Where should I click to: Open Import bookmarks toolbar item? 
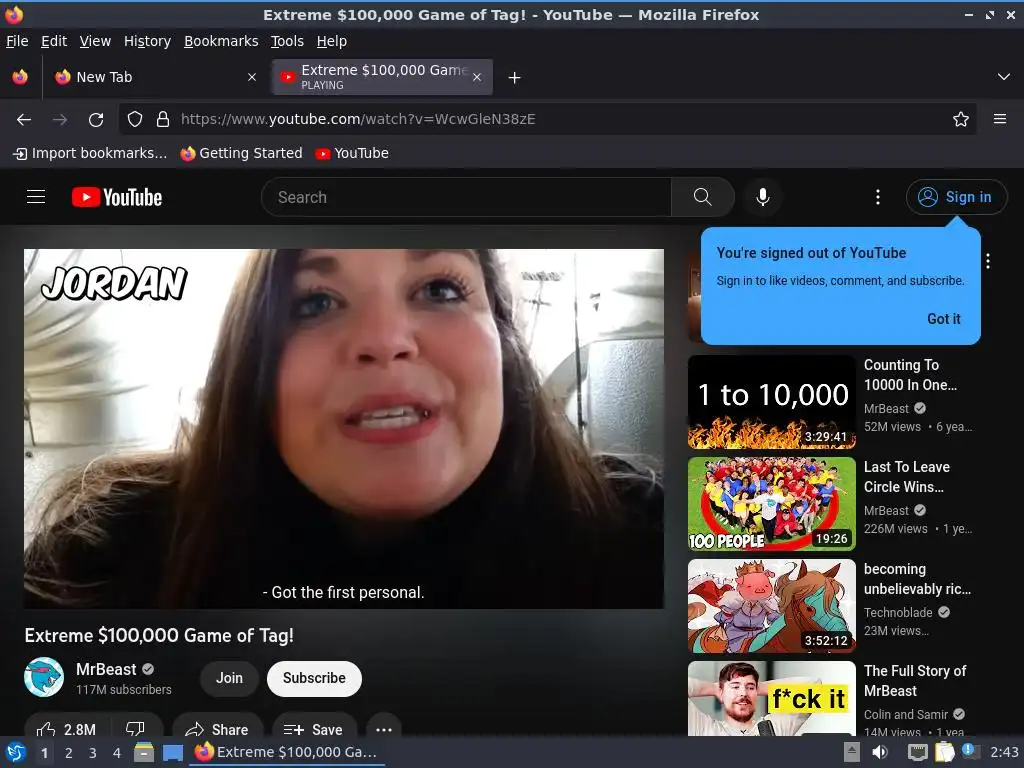click(90, 153)
